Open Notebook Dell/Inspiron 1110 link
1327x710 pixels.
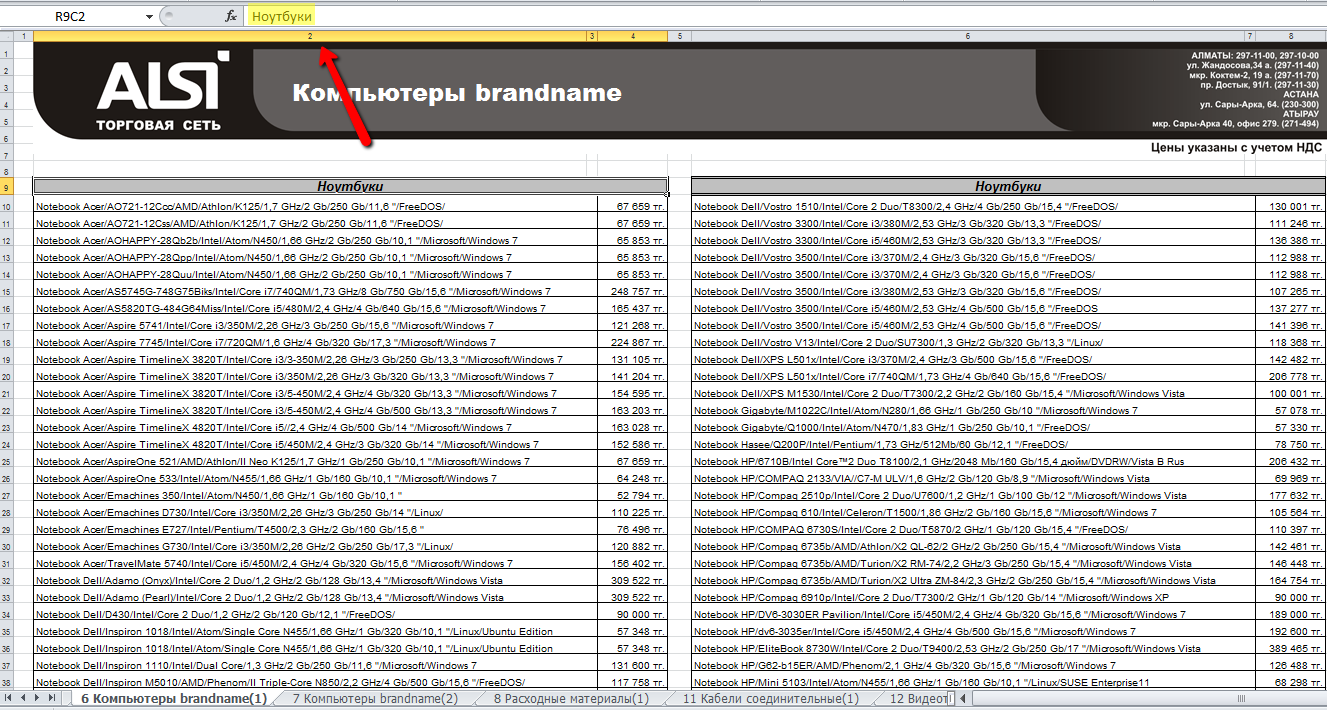256,665
